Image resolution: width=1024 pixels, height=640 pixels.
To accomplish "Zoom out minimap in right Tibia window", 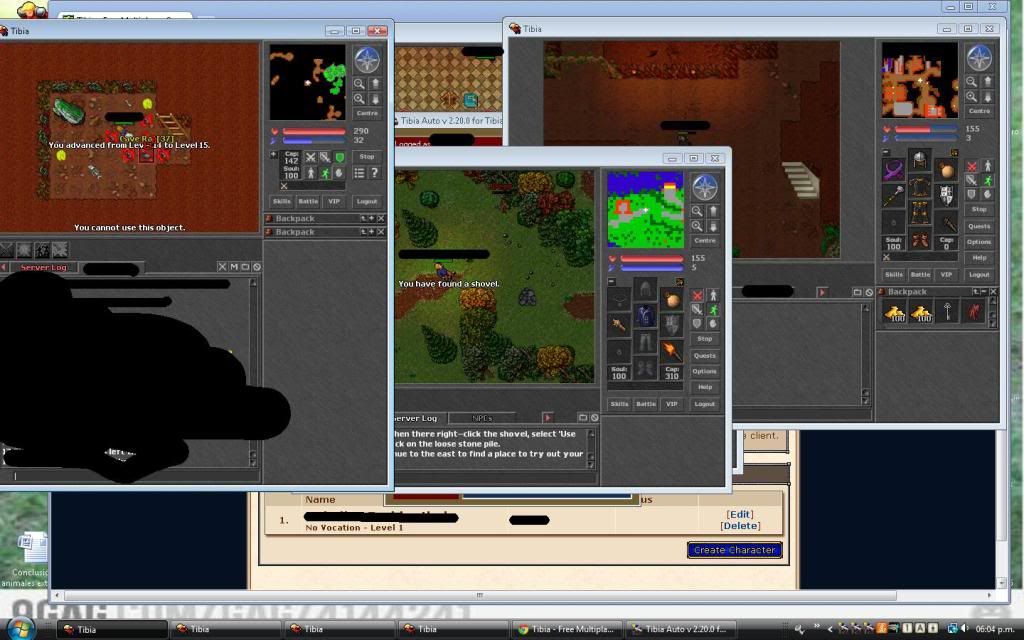I will [972, 82].
